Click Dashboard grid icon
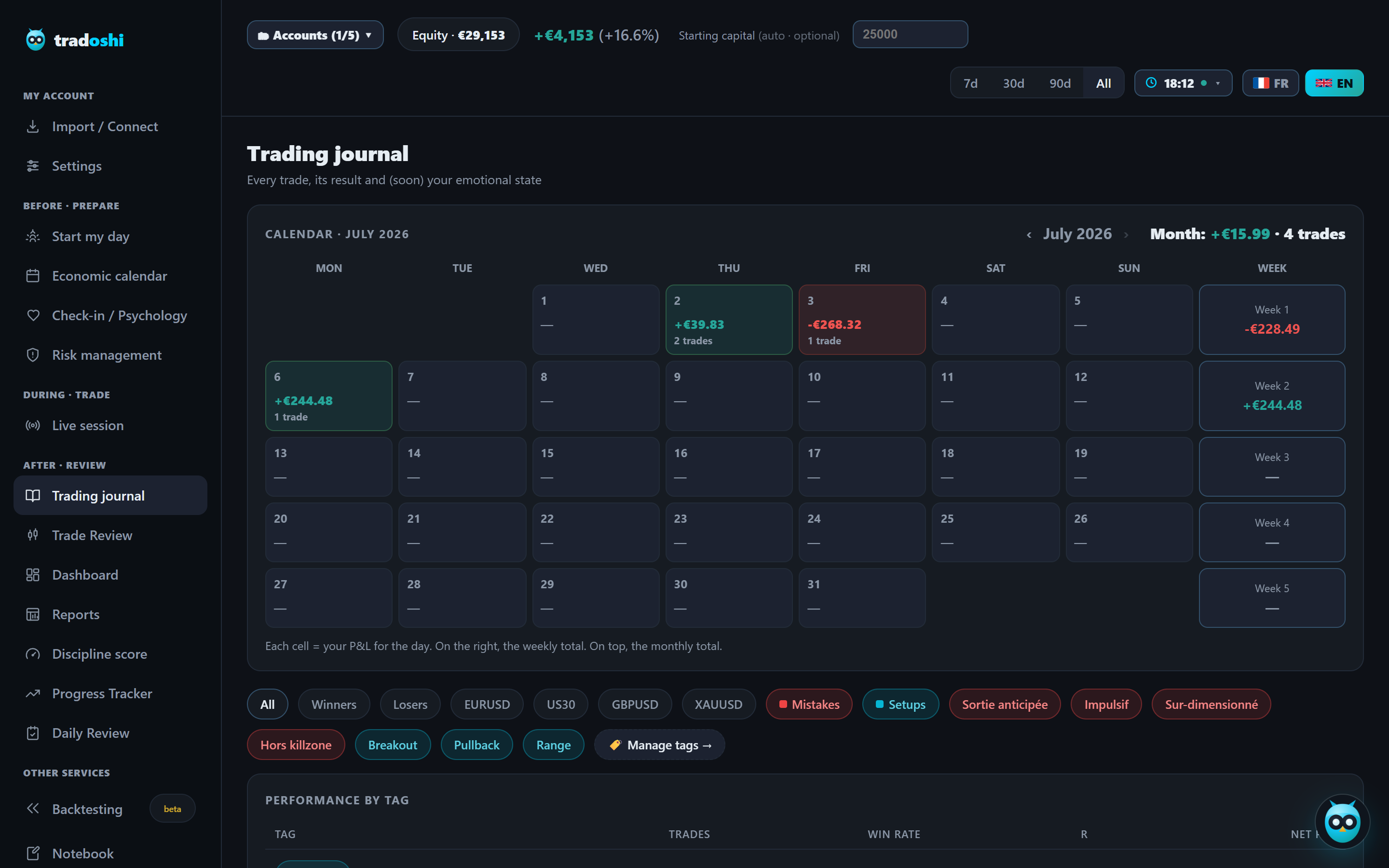This screenshot has width=1389, height=868. coord(33,575)
